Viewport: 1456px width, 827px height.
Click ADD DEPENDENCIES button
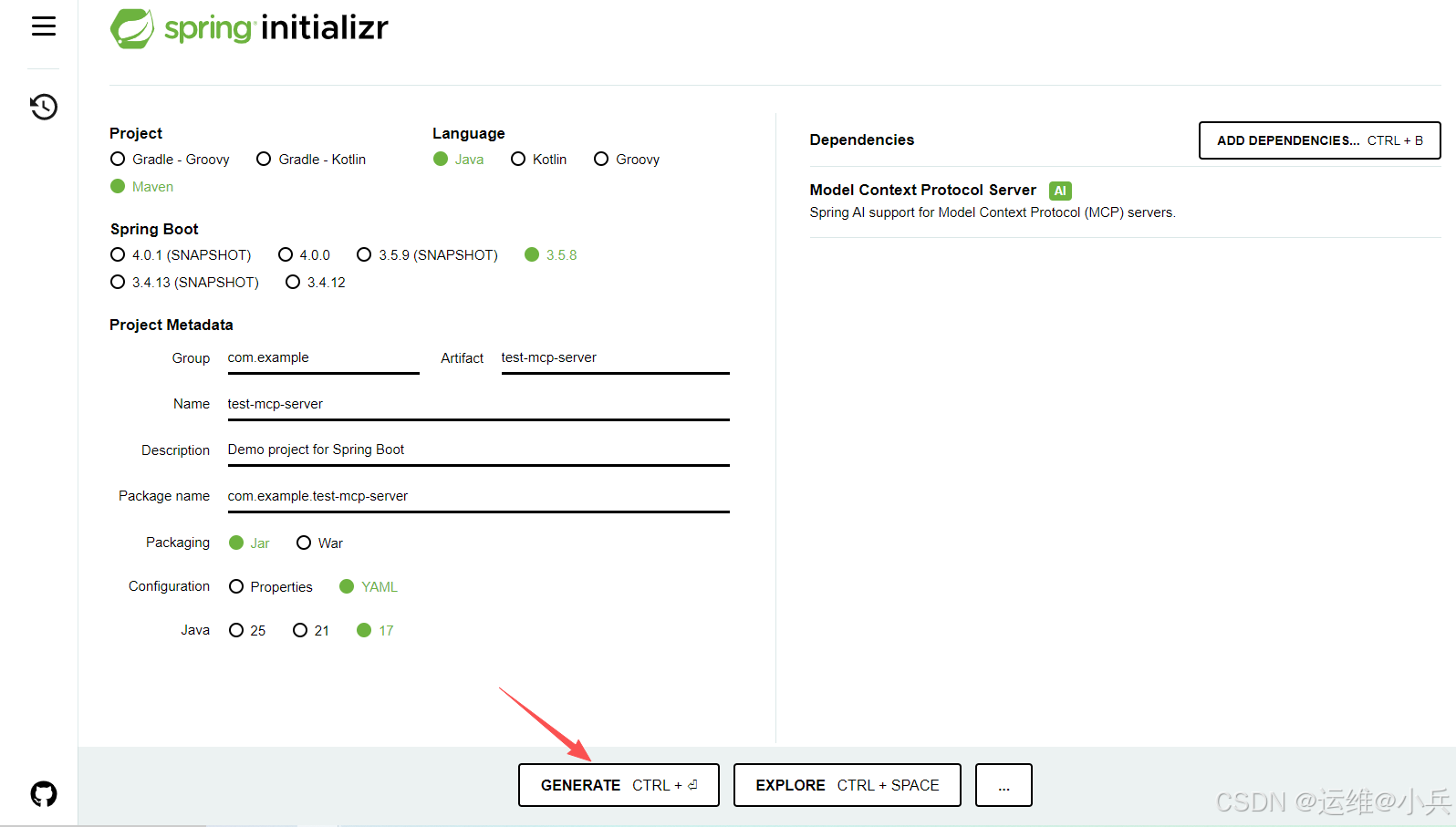pos(1320,140)
